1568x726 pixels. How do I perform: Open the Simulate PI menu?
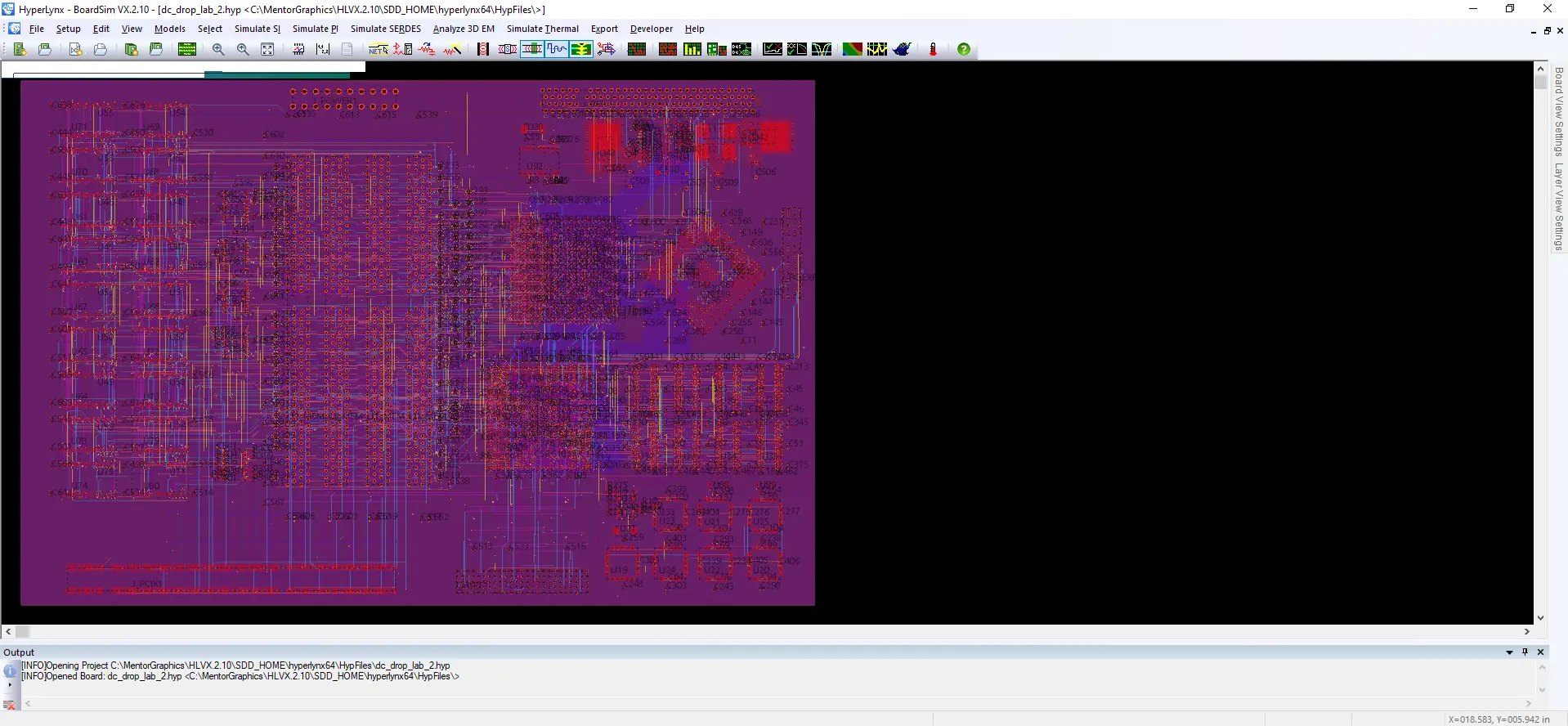click(x=316, y=29)
